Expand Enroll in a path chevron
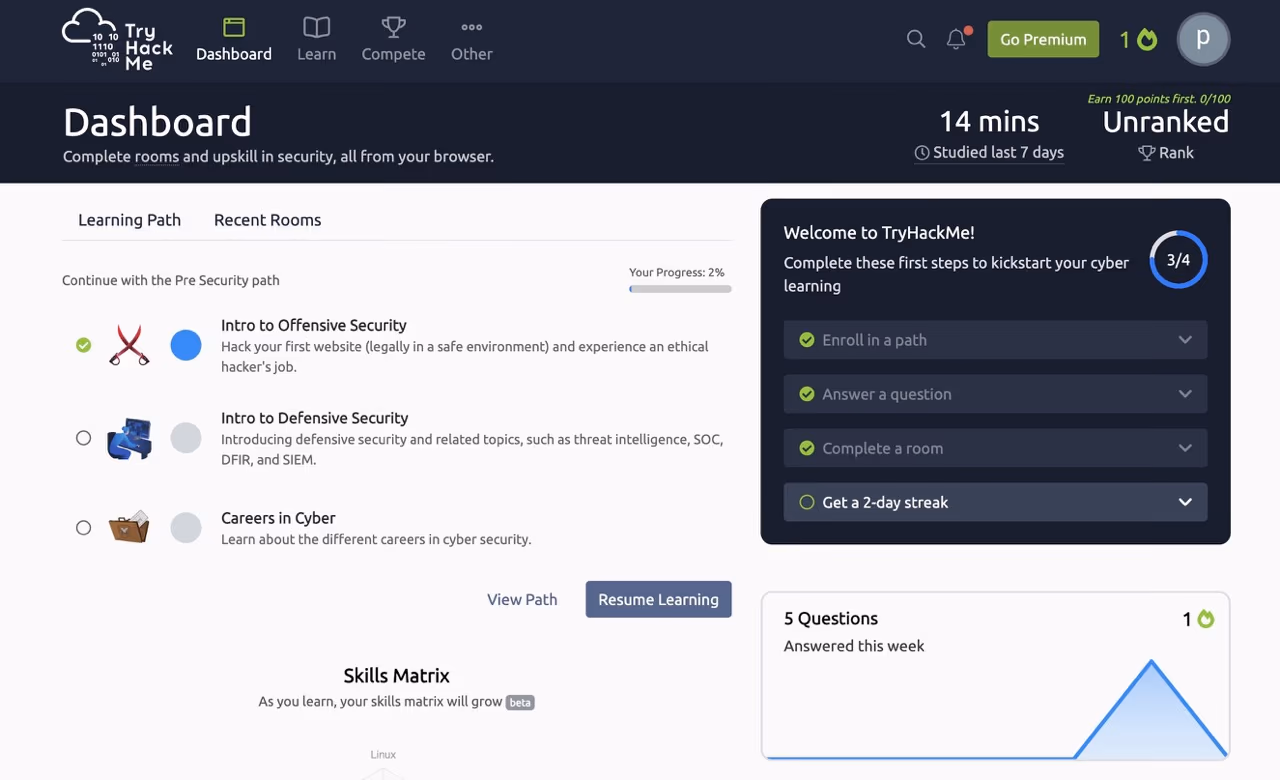The width and height of the screenshot is (1280, 780). [1185, 340]
